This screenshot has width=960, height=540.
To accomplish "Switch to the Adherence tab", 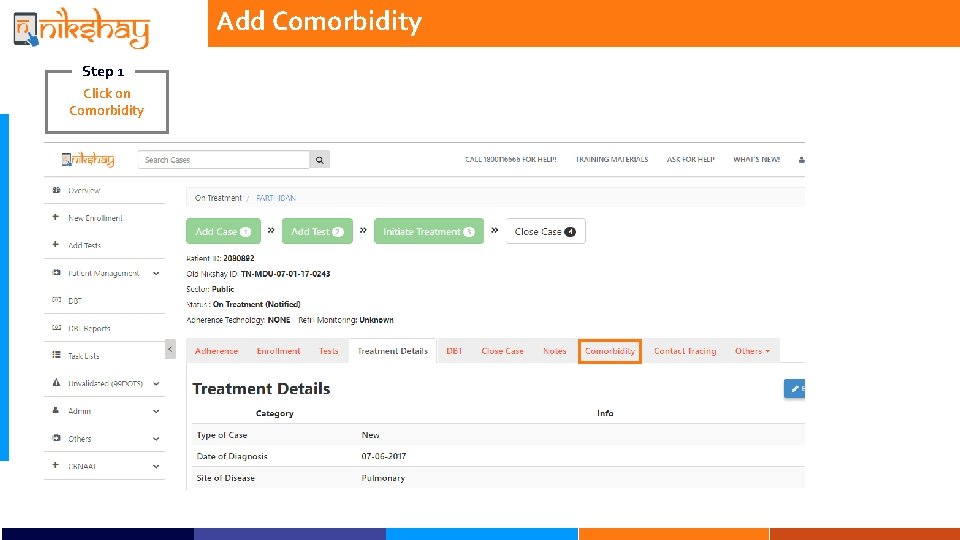I will point(216,351).
